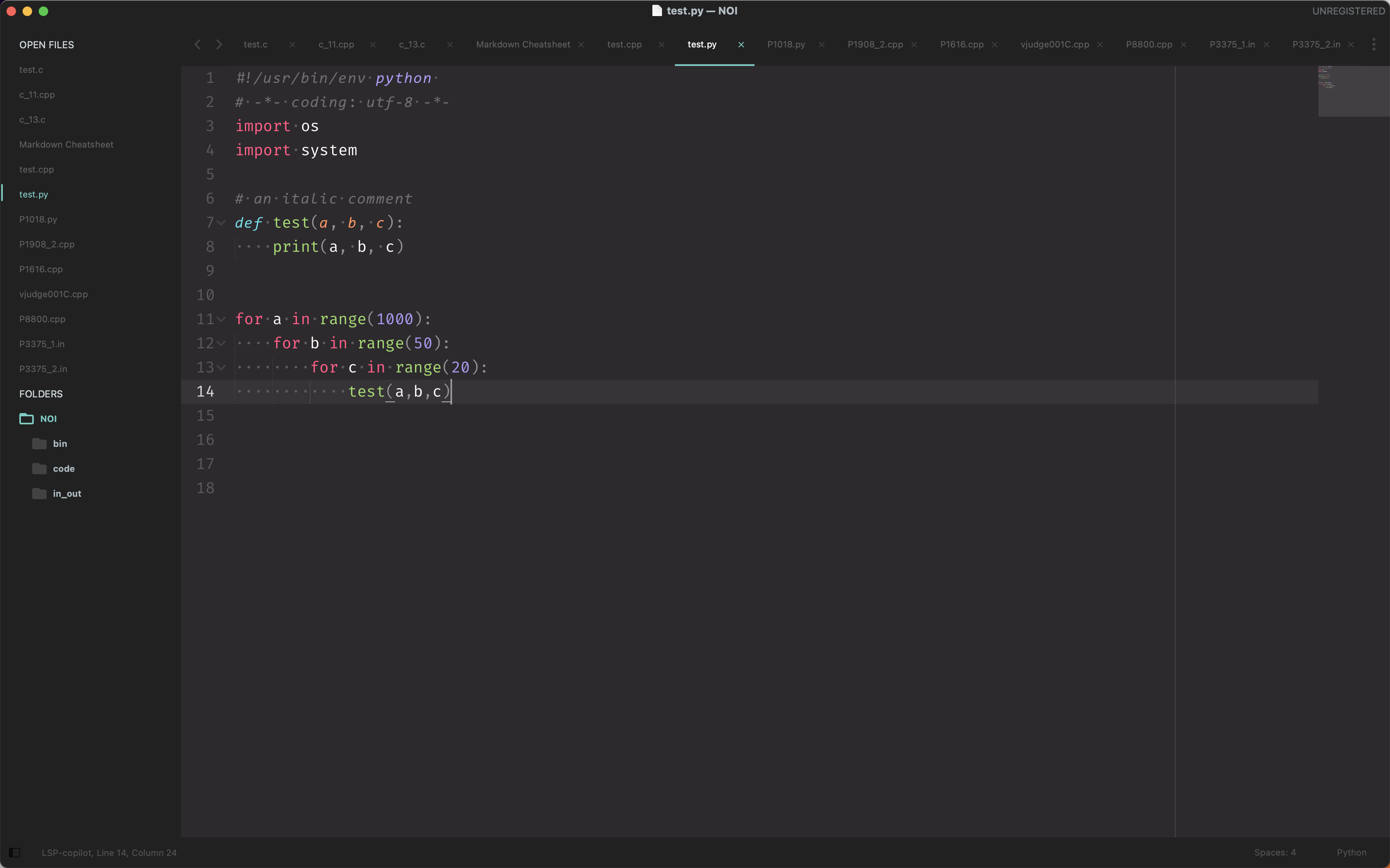Click the UNREGISTERED label in title bar
This screenshot has width=1390, height=868.
pos(1348,11)
